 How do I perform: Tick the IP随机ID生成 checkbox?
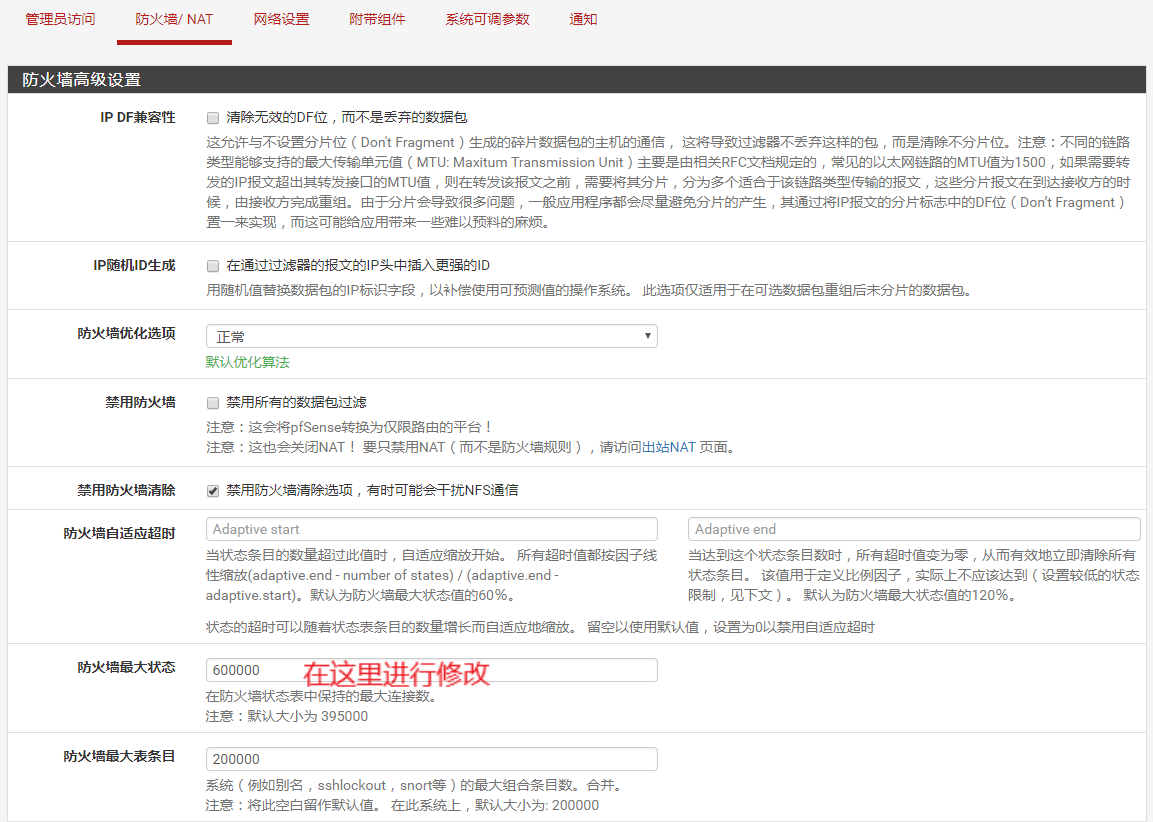[x=213, y=266]
